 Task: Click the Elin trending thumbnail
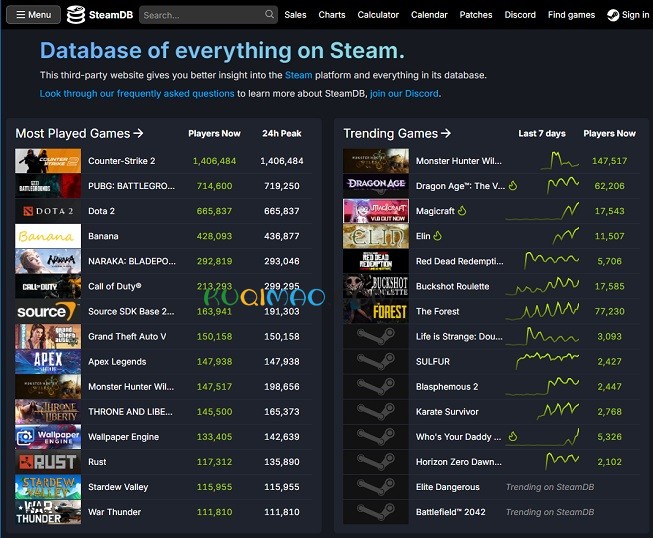click(x=376, y=236)
